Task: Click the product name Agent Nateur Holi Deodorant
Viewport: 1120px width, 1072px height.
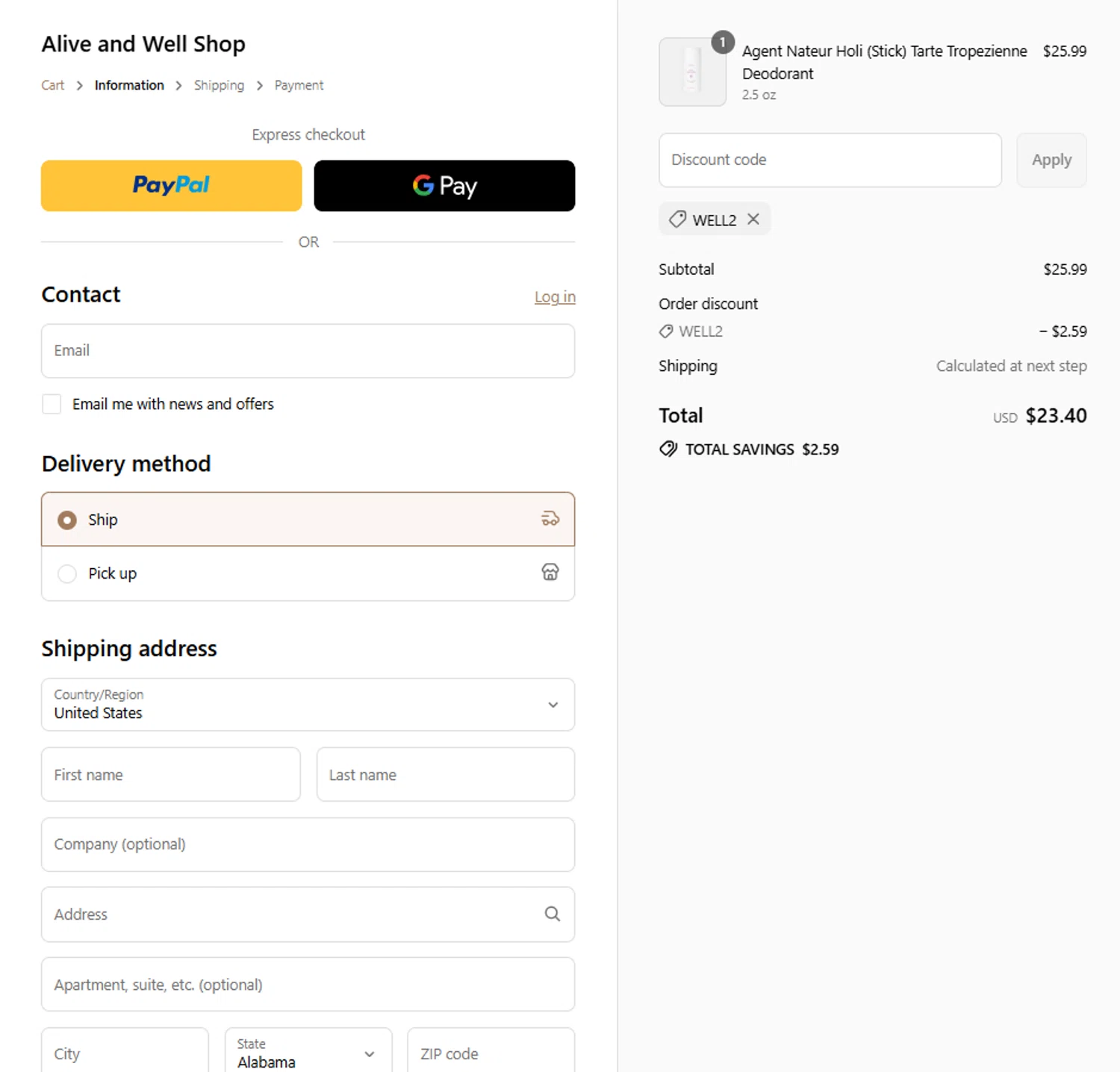Action: [884, 62]
